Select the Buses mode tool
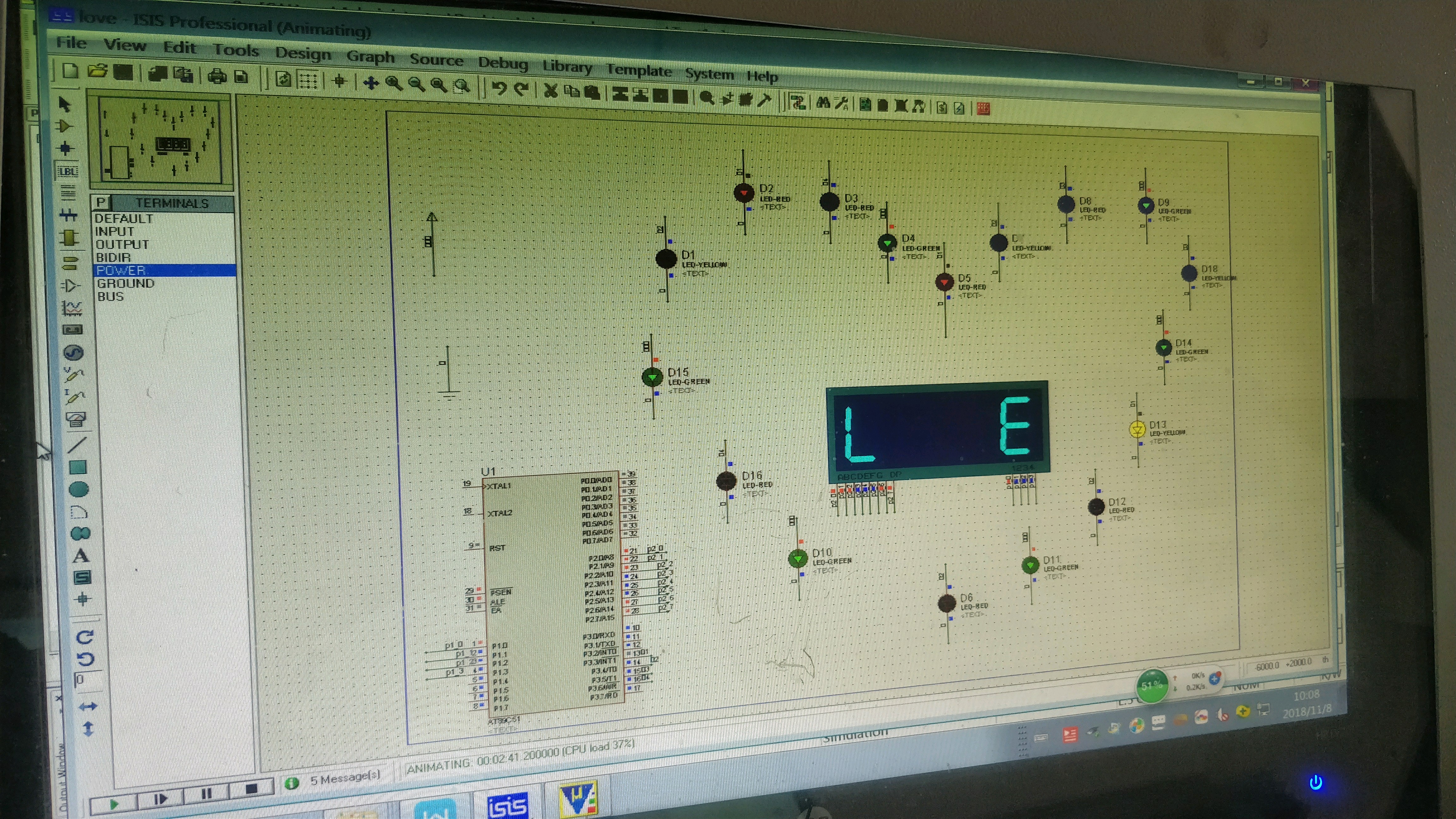 [68, 215]
